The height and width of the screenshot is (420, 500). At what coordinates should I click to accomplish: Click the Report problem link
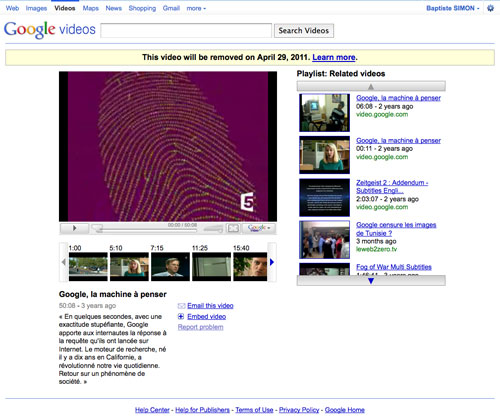[201, 327]
